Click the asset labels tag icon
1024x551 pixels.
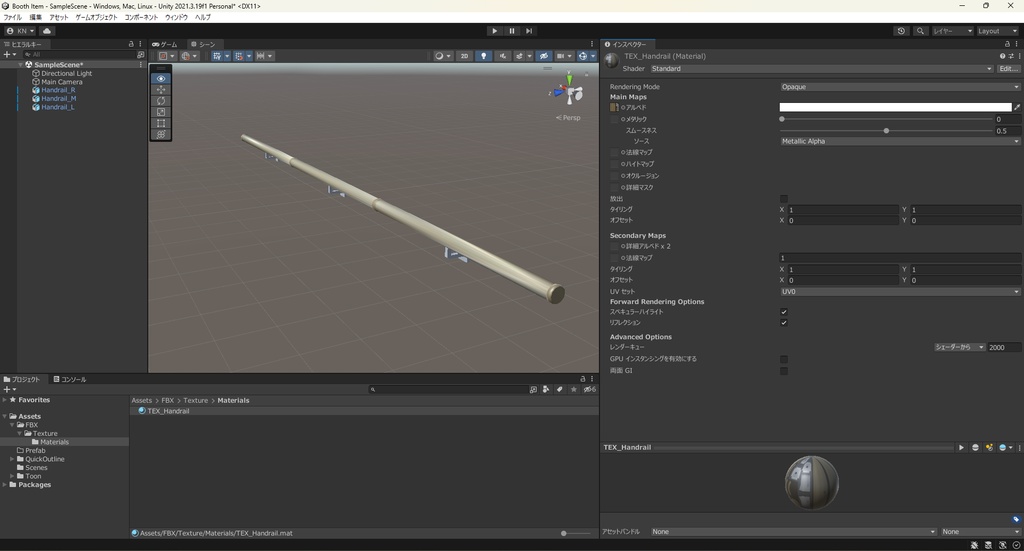point(1016,519)
